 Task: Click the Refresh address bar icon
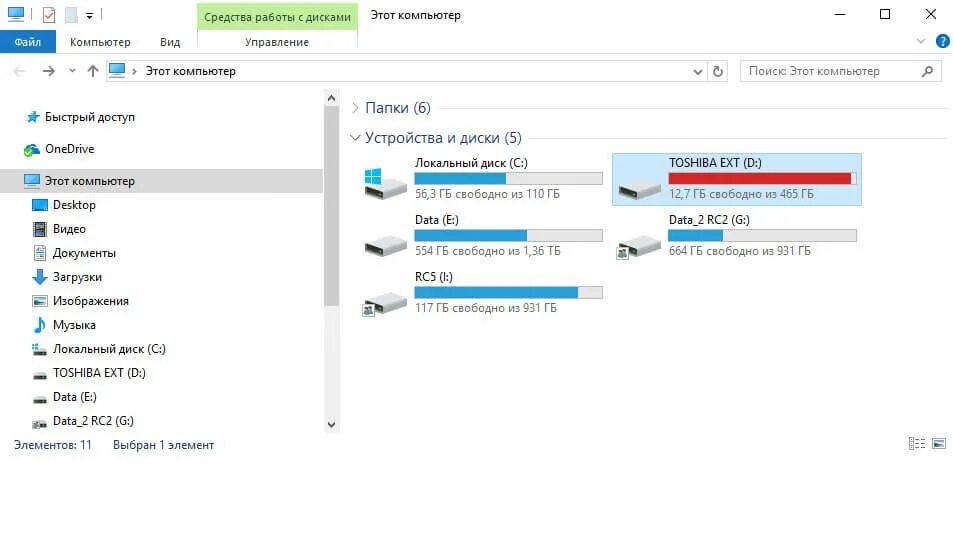click(x=717, y=72)
